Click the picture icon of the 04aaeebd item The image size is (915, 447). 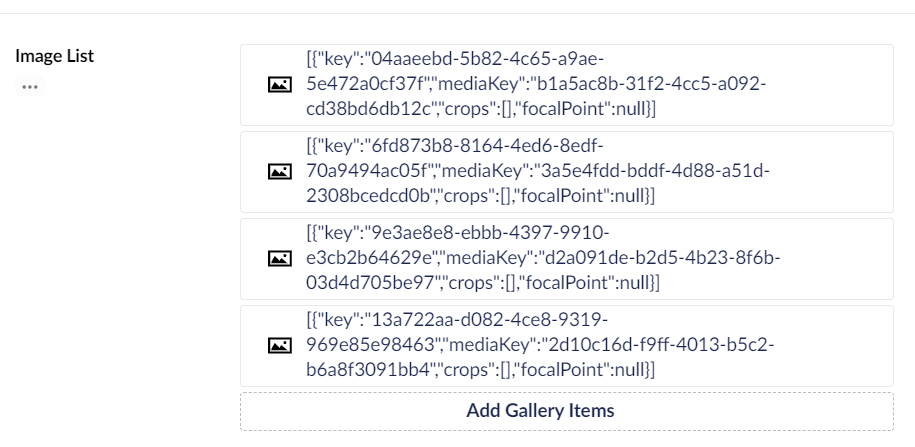pos(280,85)
